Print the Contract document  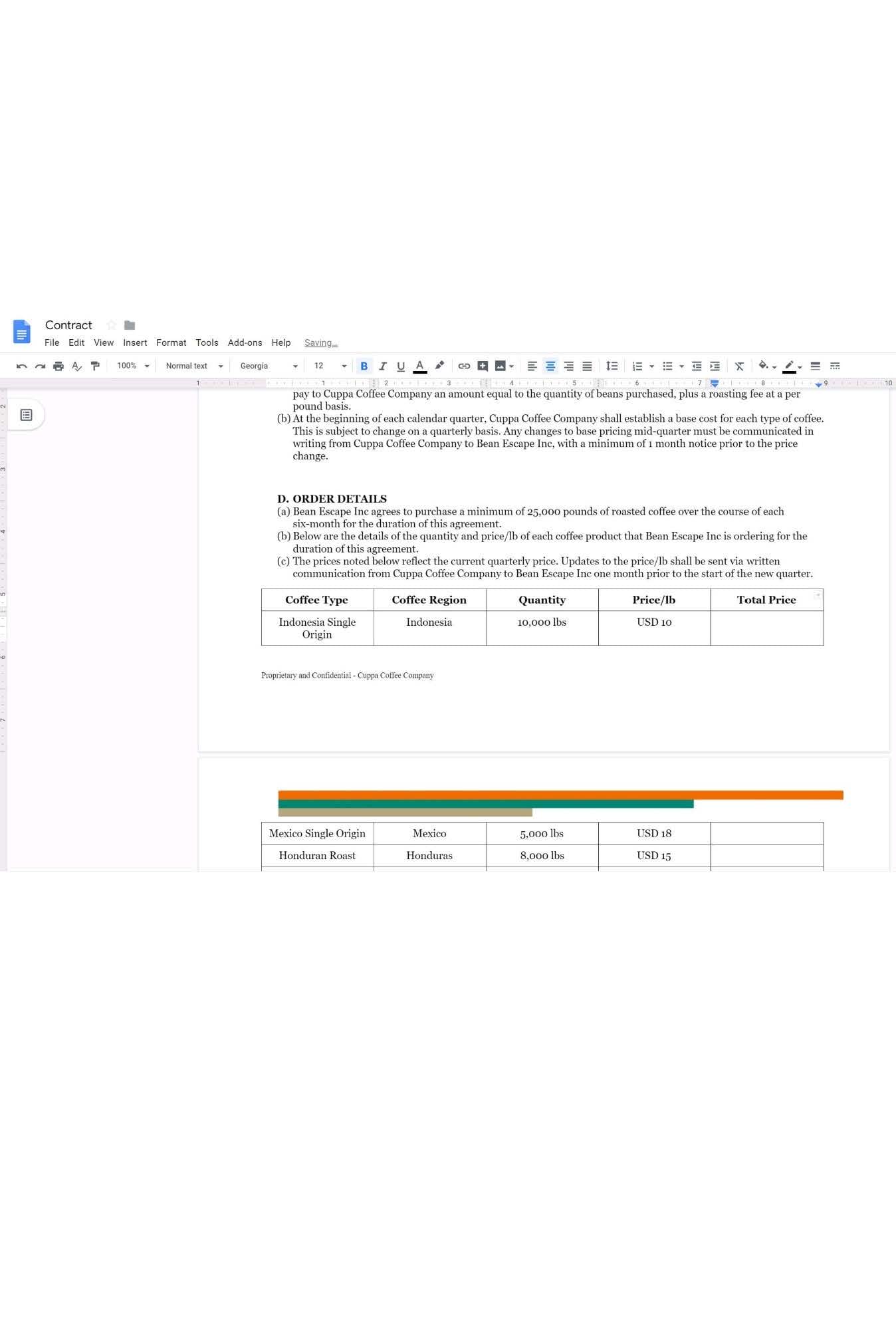click(58, 366)
